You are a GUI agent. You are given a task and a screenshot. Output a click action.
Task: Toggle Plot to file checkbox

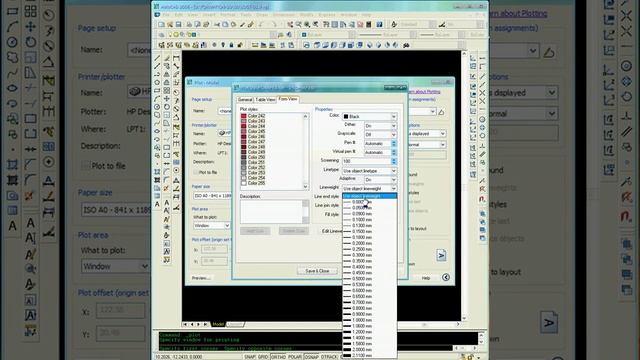[196, 172]
